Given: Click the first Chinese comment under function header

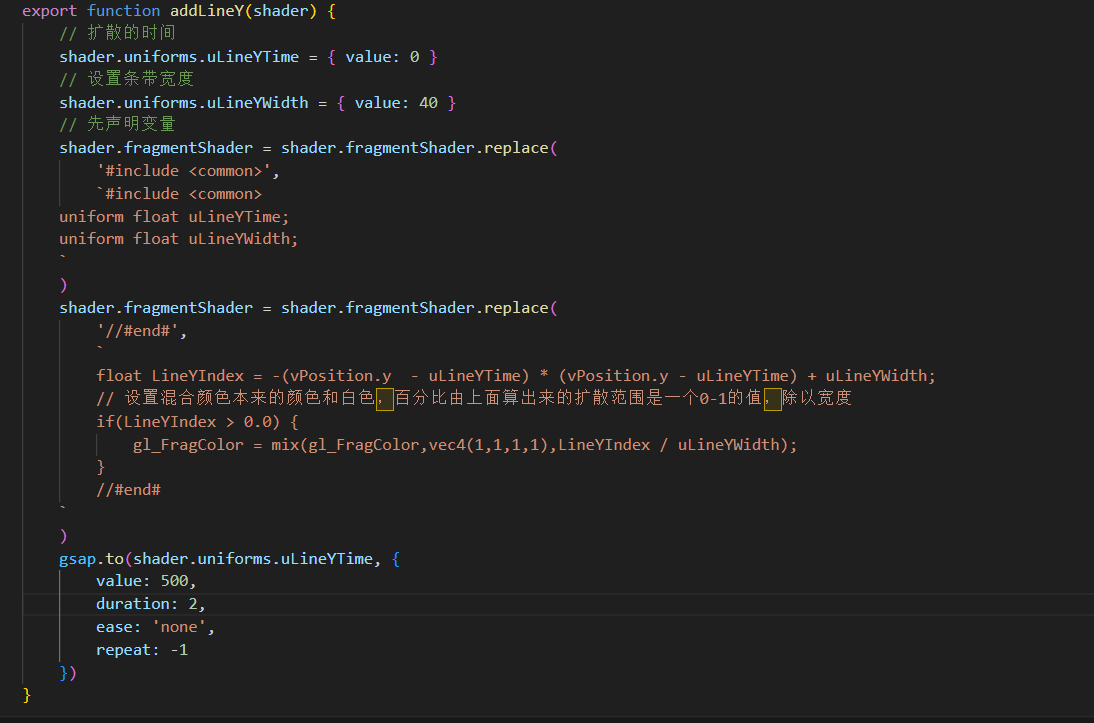Looking at the screenshot, I should point(117,33).
